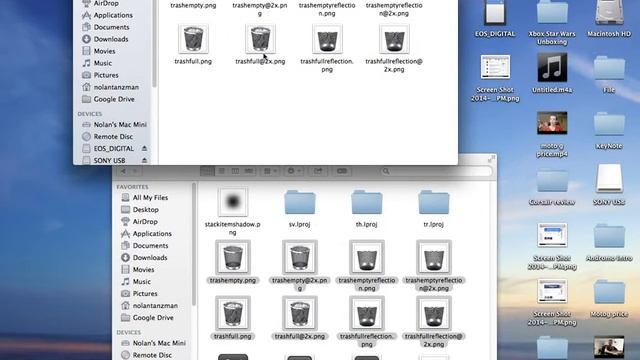The width and height of the screenshot is (640, 360).
Task: Focus the search field in lower Finder window
Action: (436, 171)
